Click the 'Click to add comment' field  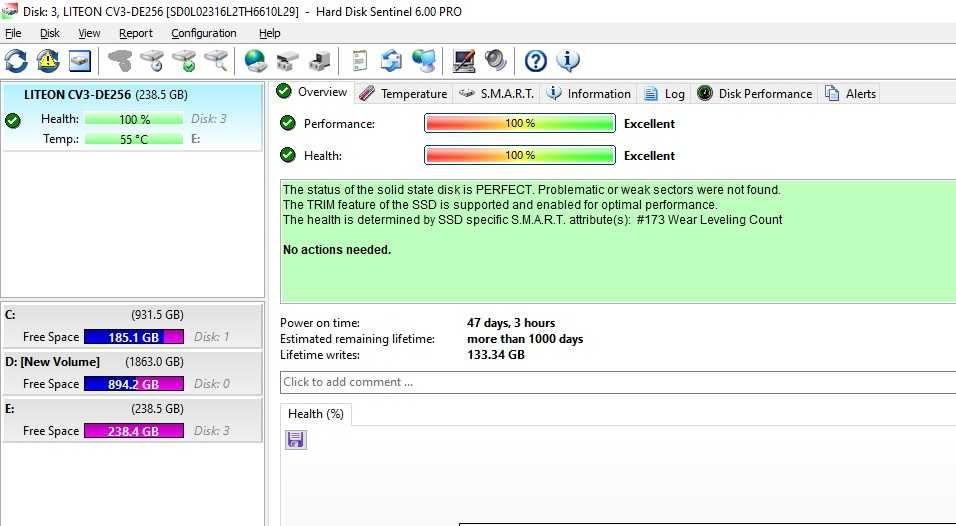pyautogui.click(x=618, y=382)
